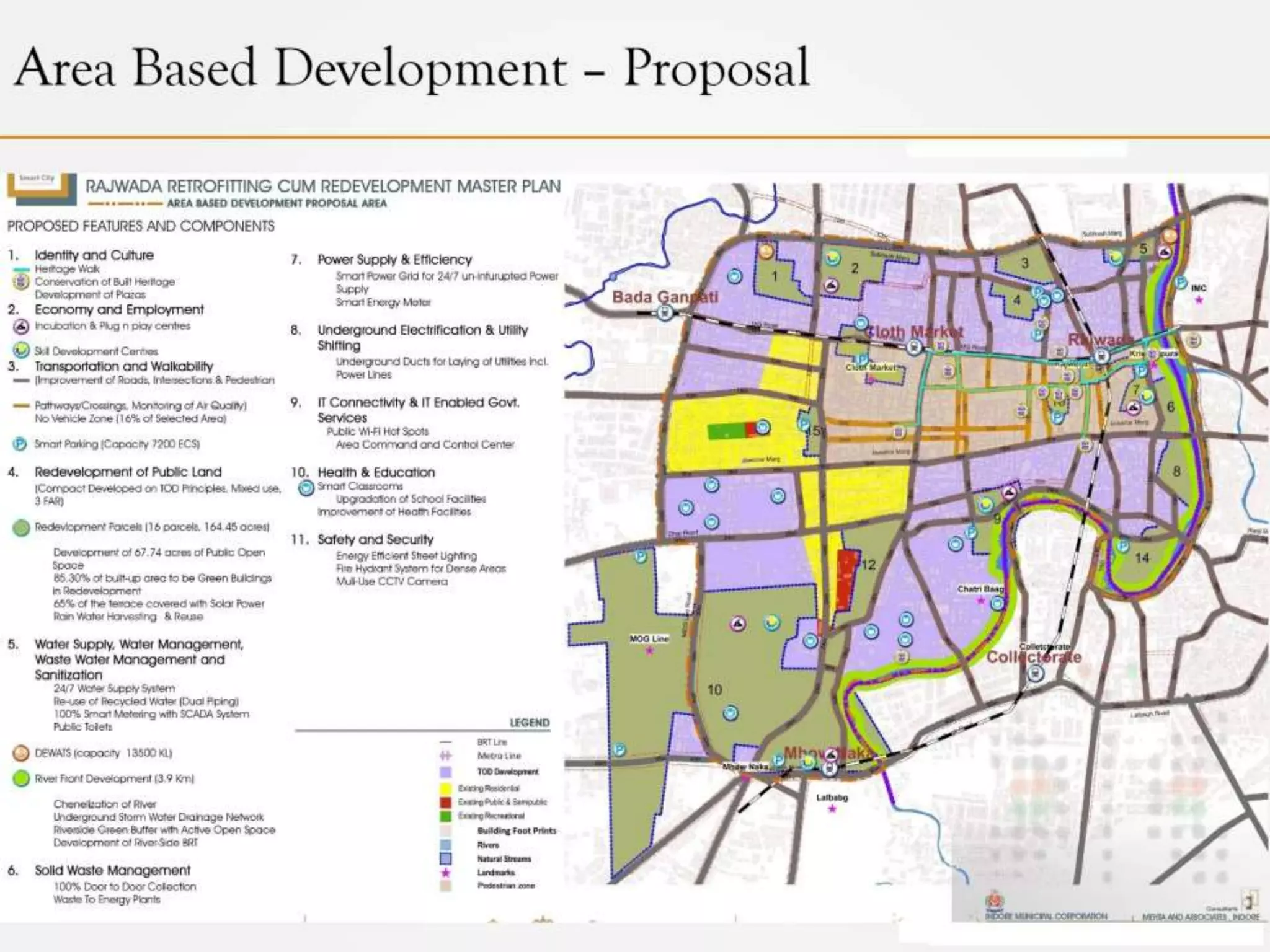Click the Redevelopment Parcels green circle icon
The image size is (1270, 952).
point(21,527)
